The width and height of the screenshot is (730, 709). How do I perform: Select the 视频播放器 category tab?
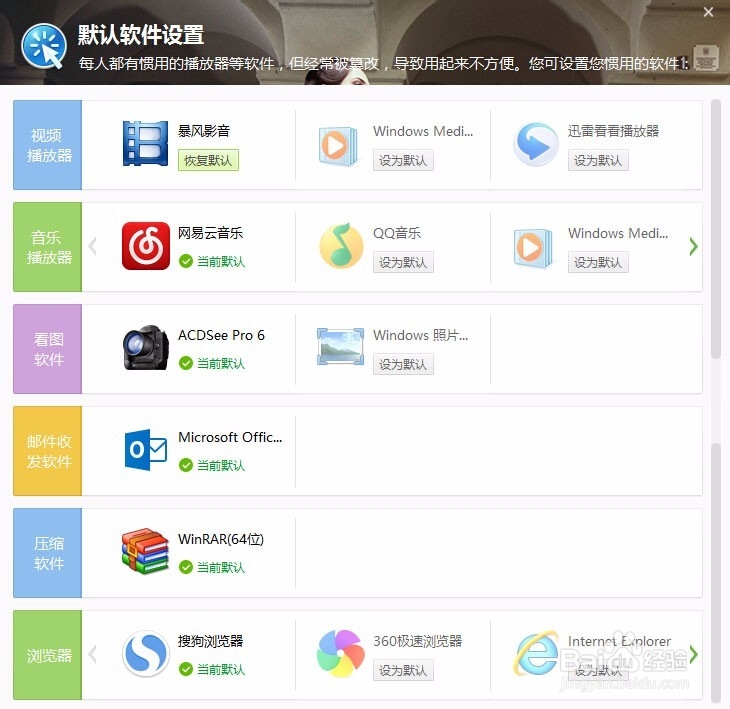[47, 145]
